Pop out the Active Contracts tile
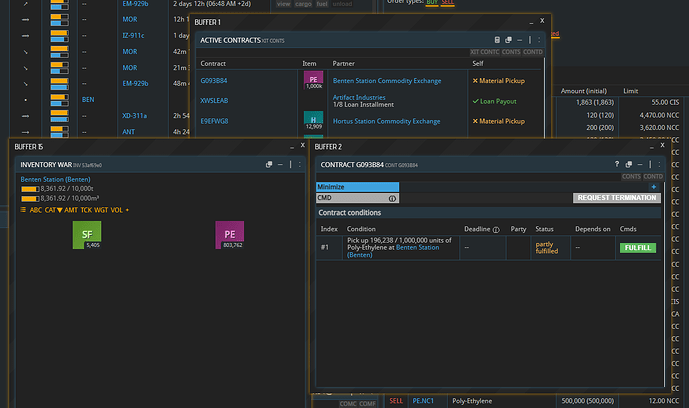Screen dimensions: 689x408 point(508,40)
